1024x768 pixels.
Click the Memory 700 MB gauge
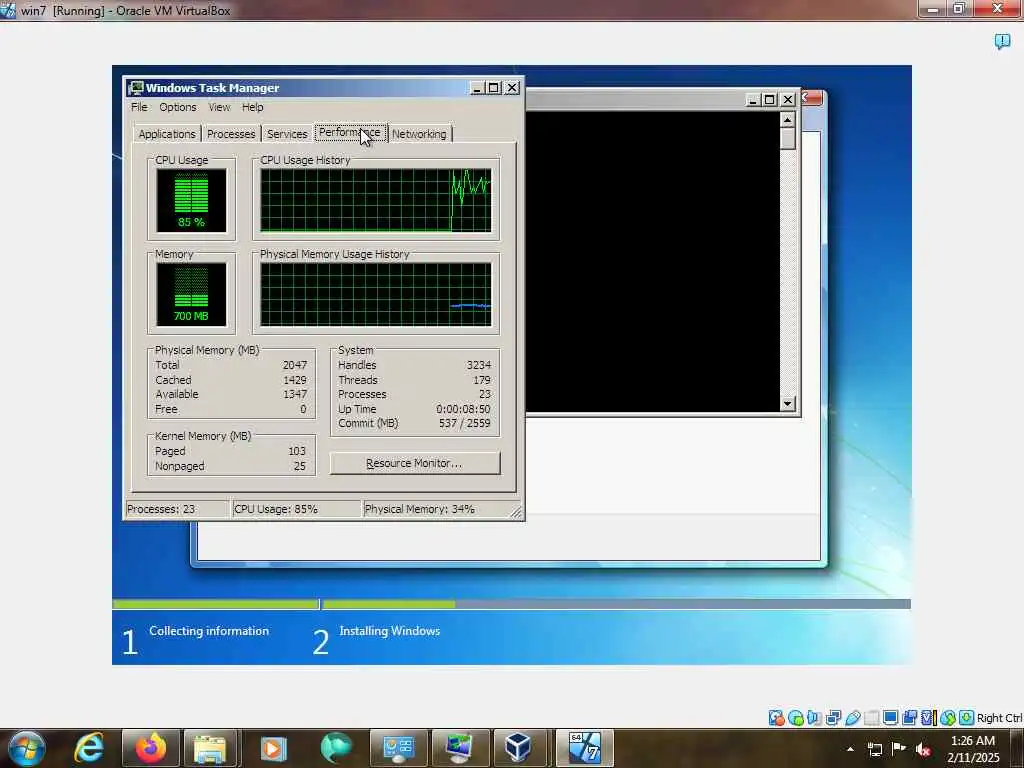pyautogui.click(x=191, y=295)
